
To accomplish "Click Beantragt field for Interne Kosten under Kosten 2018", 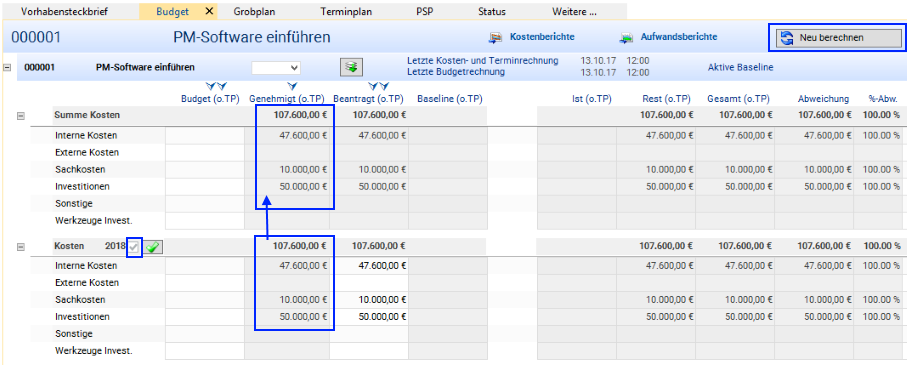I will click(x=370, y=266).
